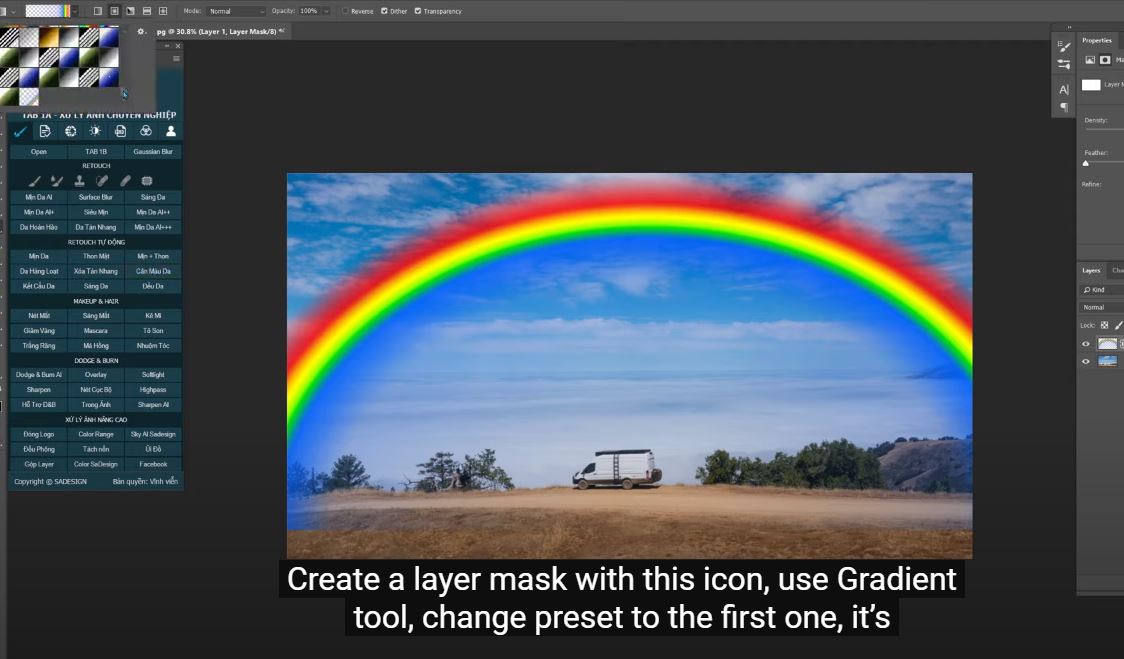Viewport: 1124px width, 659px height.
Task: Open the Character panel icon
Action: [1064, 89]
